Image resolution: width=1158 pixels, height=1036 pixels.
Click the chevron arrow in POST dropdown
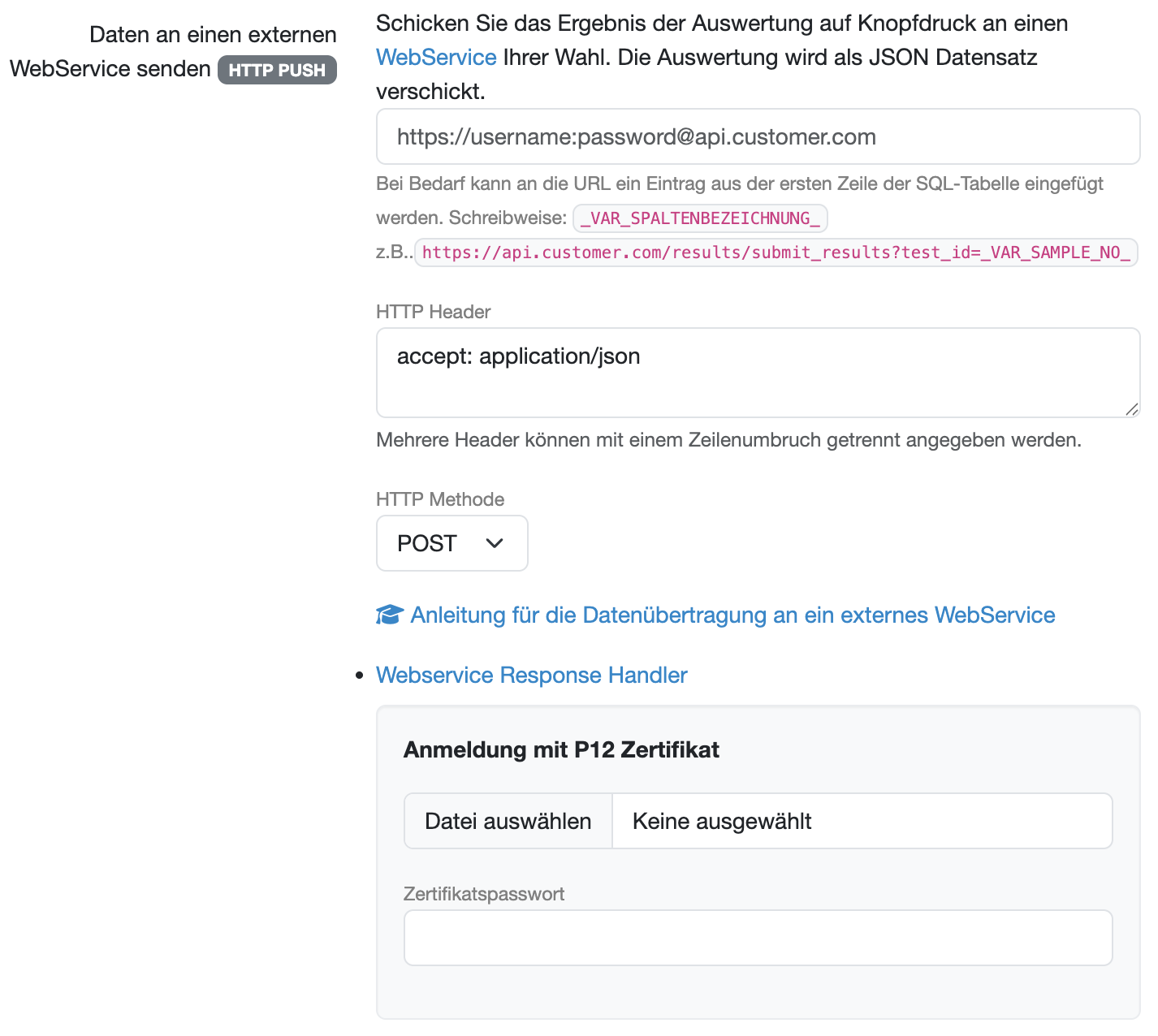(x=495, y=543)
